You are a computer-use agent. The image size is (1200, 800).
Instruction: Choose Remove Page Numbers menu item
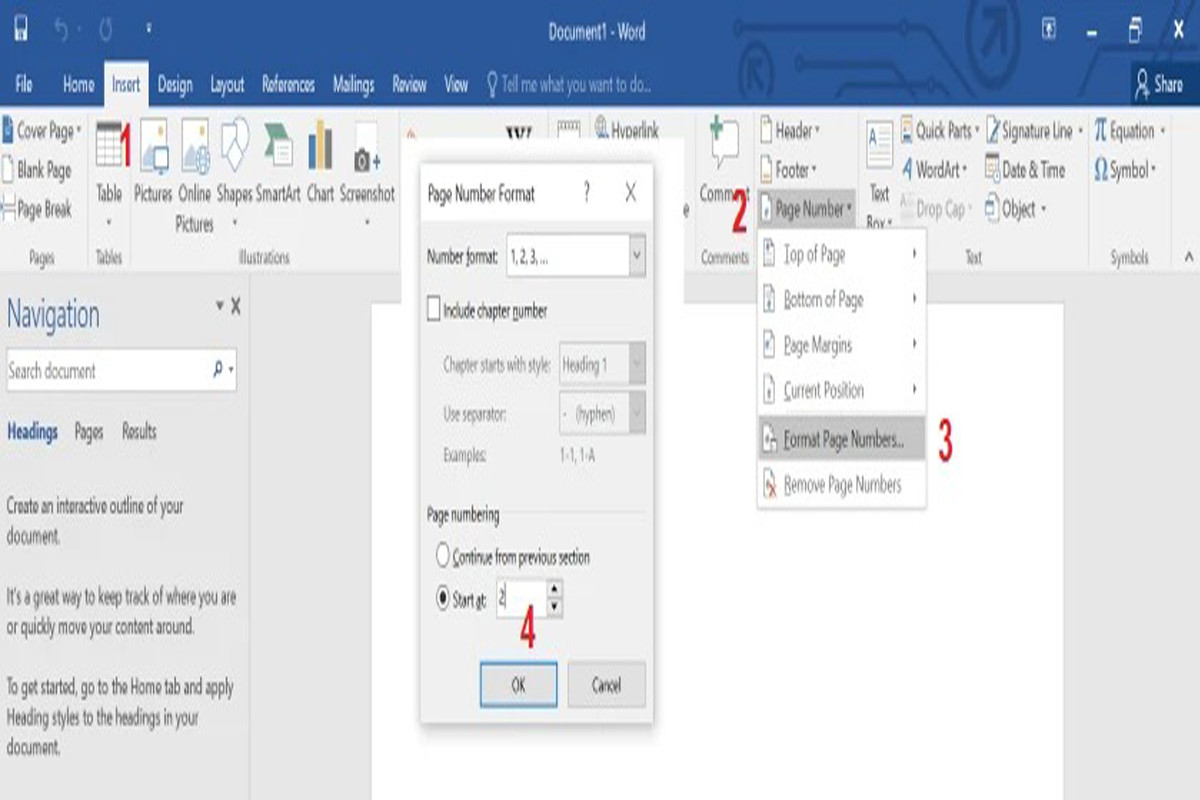pyautogui.click(x=841, y=485)
